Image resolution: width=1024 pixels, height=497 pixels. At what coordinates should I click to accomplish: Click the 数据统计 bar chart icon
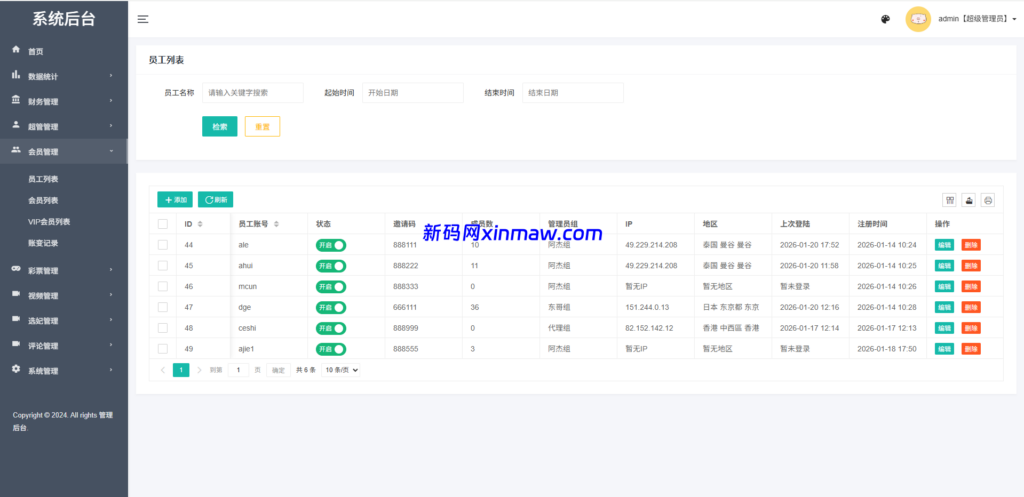click(16, 75)
